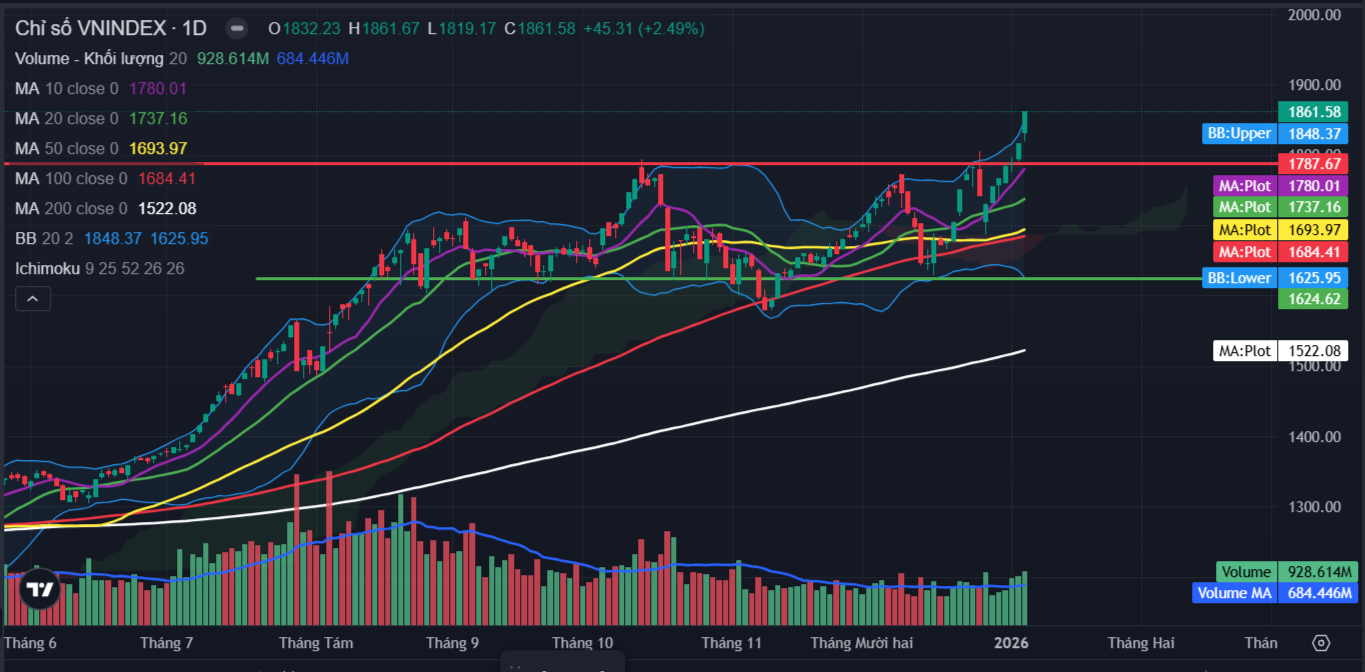Select the Volume - Khối lượng indicator legend
This screenshot has width=1365, height=672.
pyautogui.click(x=89, y=59)
